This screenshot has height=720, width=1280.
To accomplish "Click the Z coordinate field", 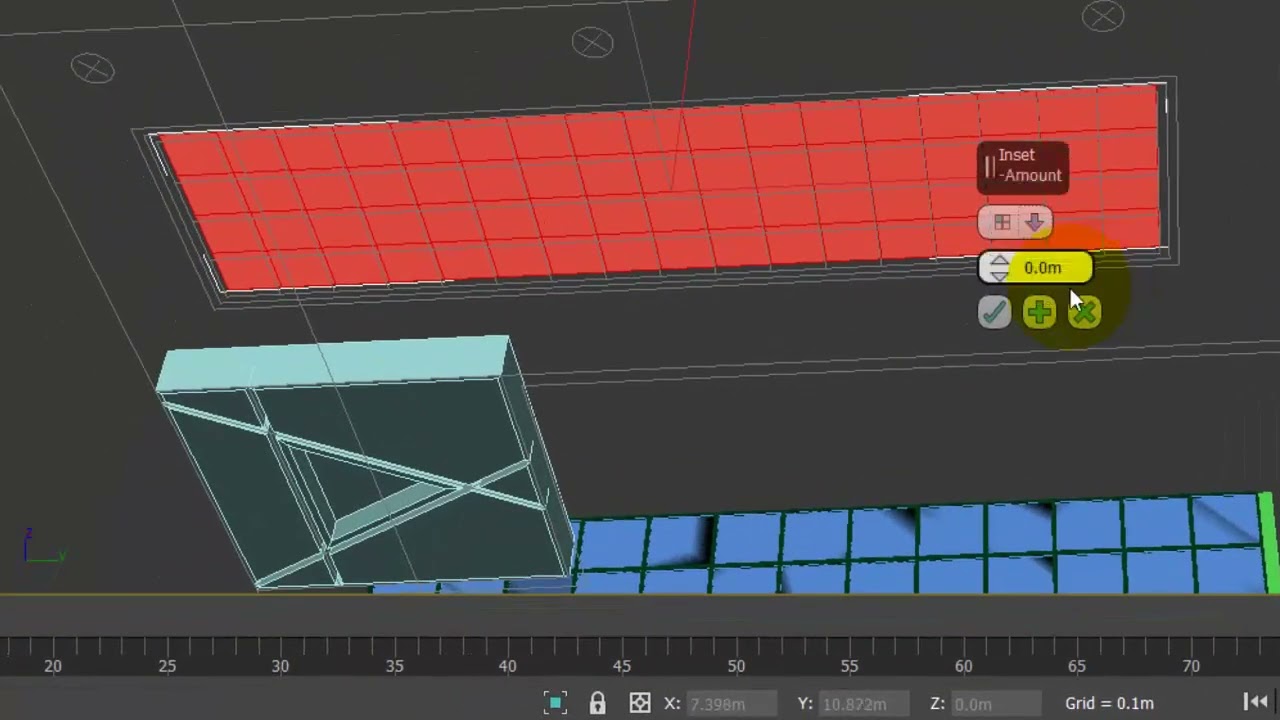I will click(x=995, y=704).
